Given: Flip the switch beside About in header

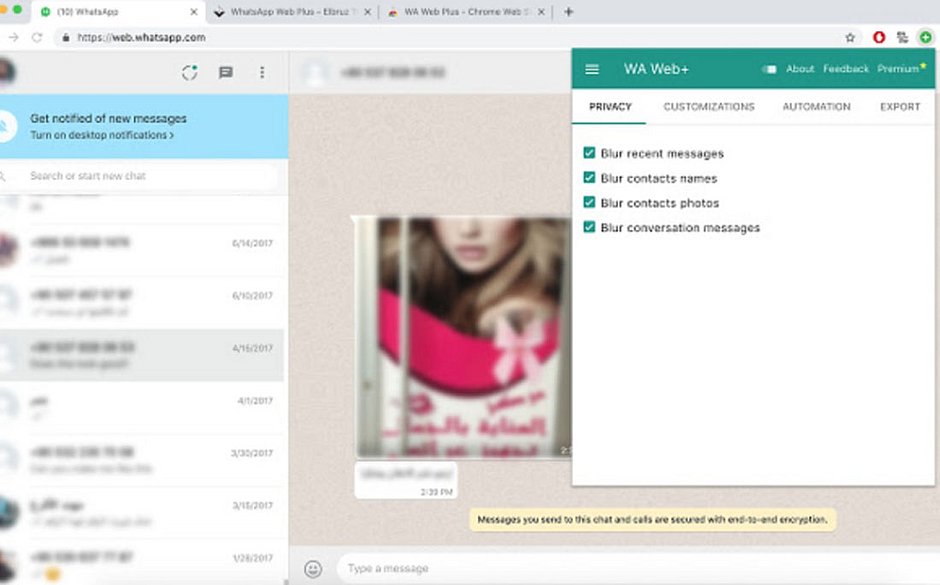Looking at the screenshot, I should (x=769, y=69).
